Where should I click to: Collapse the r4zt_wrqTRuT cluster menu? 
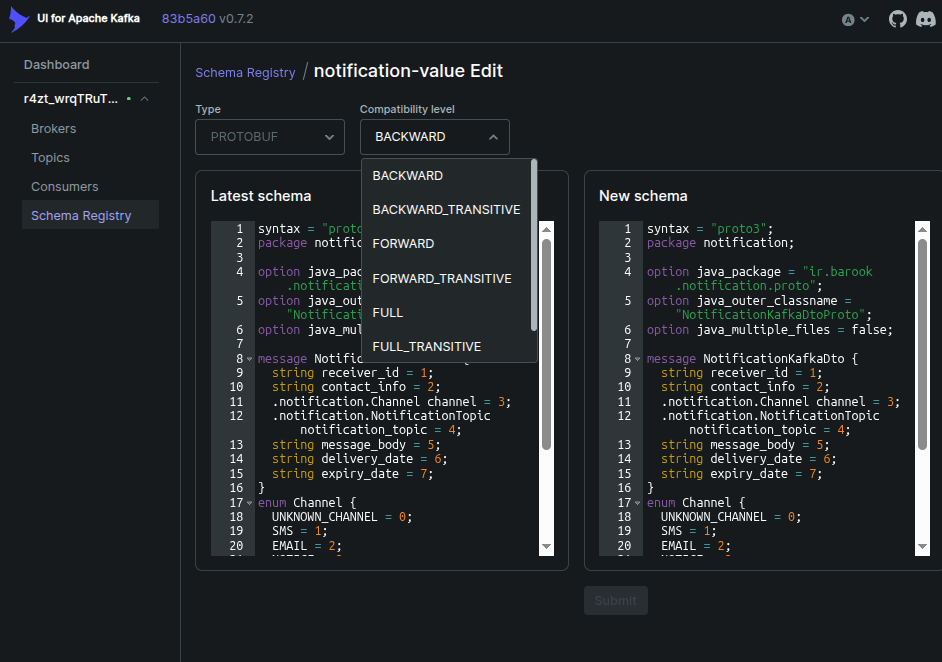pos(144,99)
